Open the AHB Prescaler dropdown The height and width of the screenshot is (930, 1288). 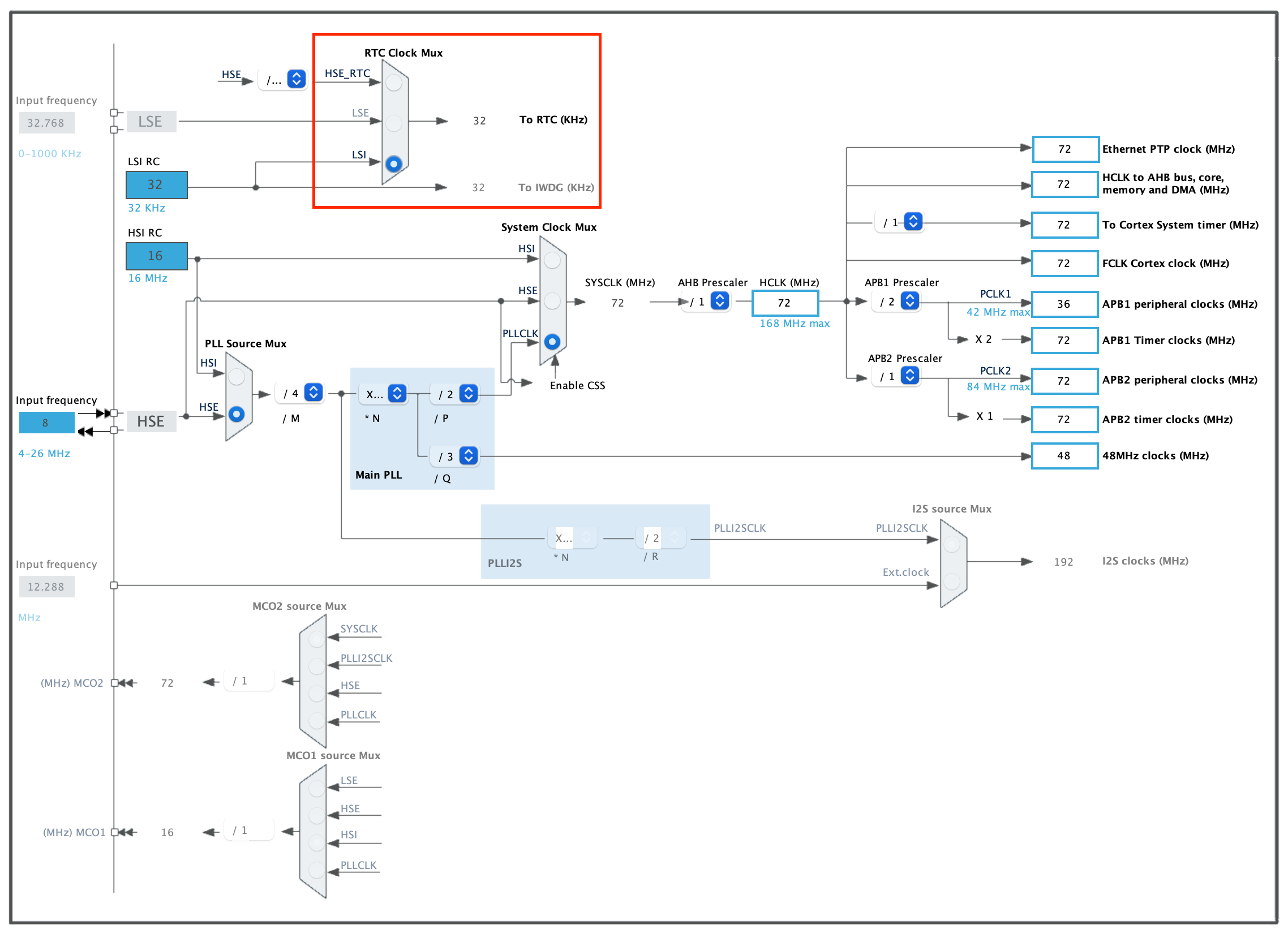pos(719,301)
